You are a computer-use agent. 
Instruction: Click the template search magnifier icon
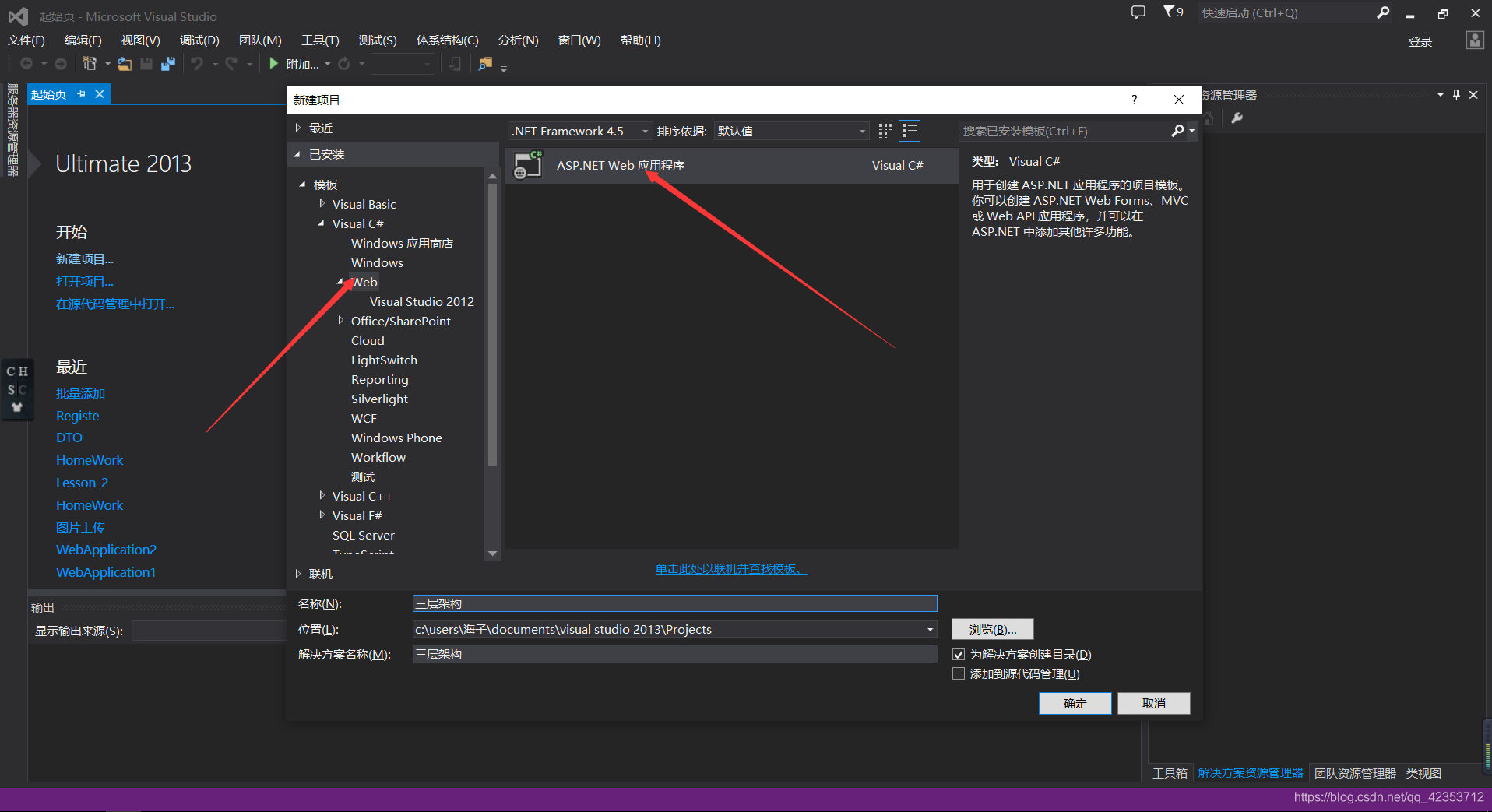pyautogui.click(x=1178, y=131)
